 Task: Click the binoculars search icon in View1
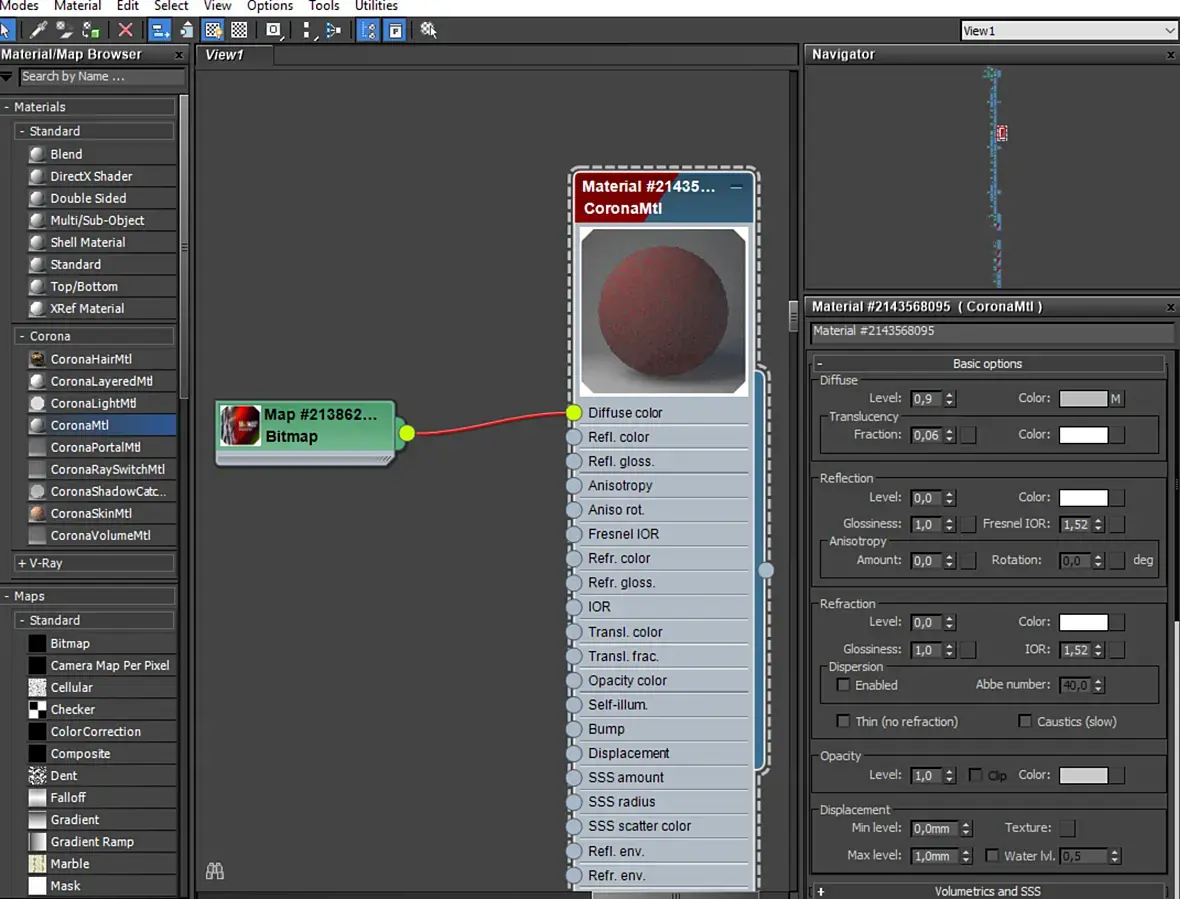click(214, 871)
